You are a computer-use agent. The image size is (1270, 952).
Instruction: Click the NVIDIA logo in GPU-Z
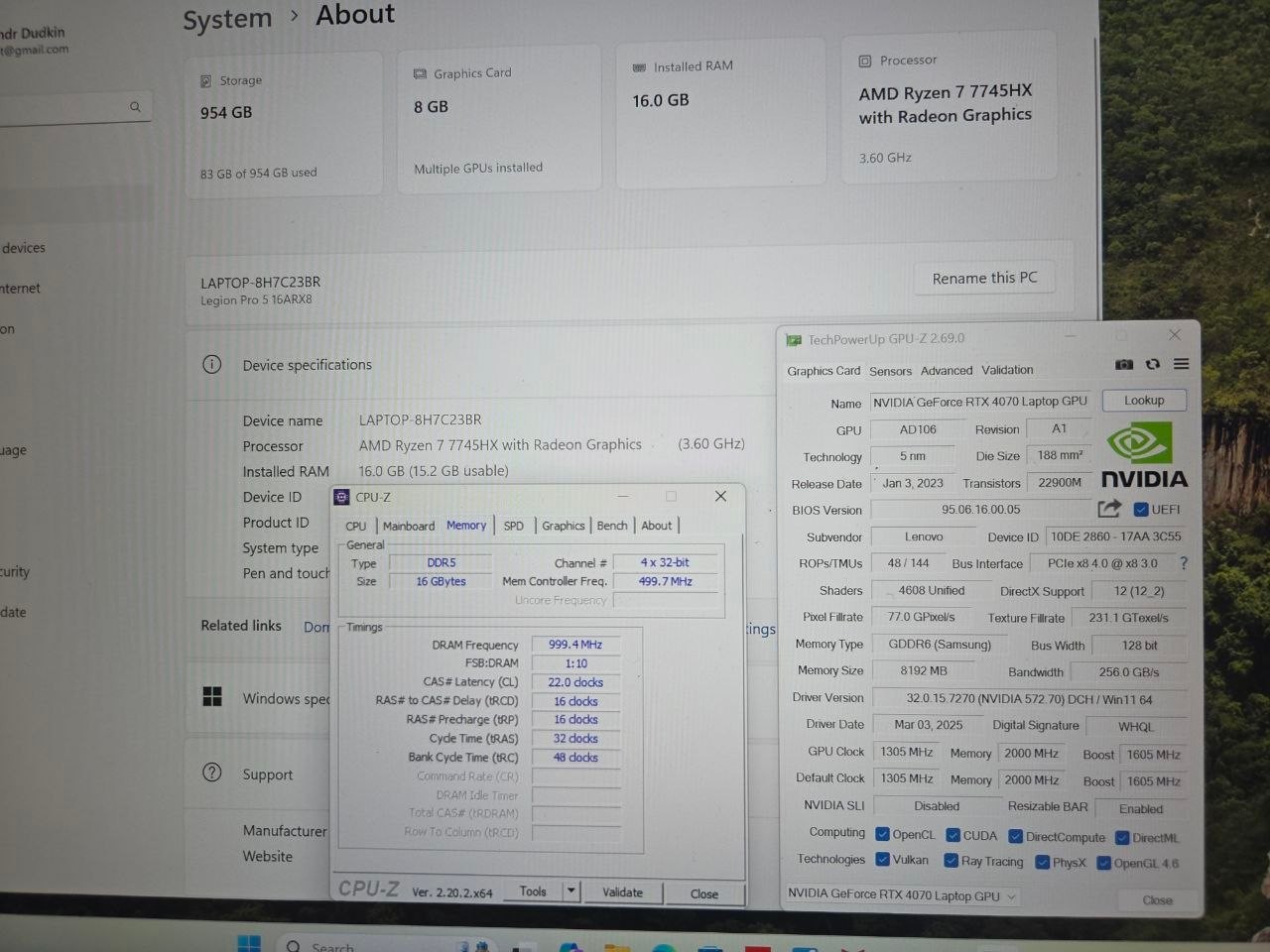[x=1144, y=455]
